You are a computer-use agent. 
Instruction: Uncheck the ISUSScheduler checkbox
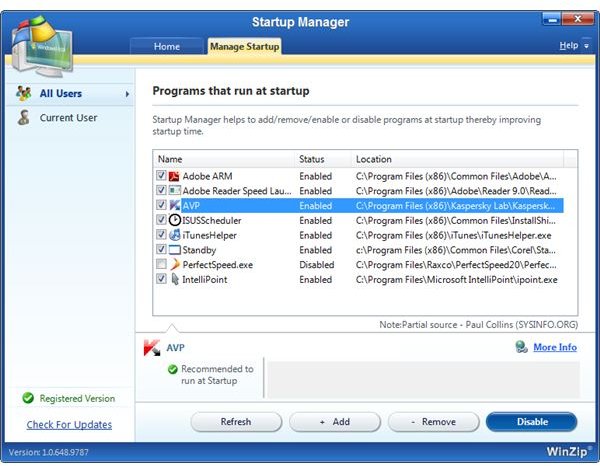tap(161, 220)
